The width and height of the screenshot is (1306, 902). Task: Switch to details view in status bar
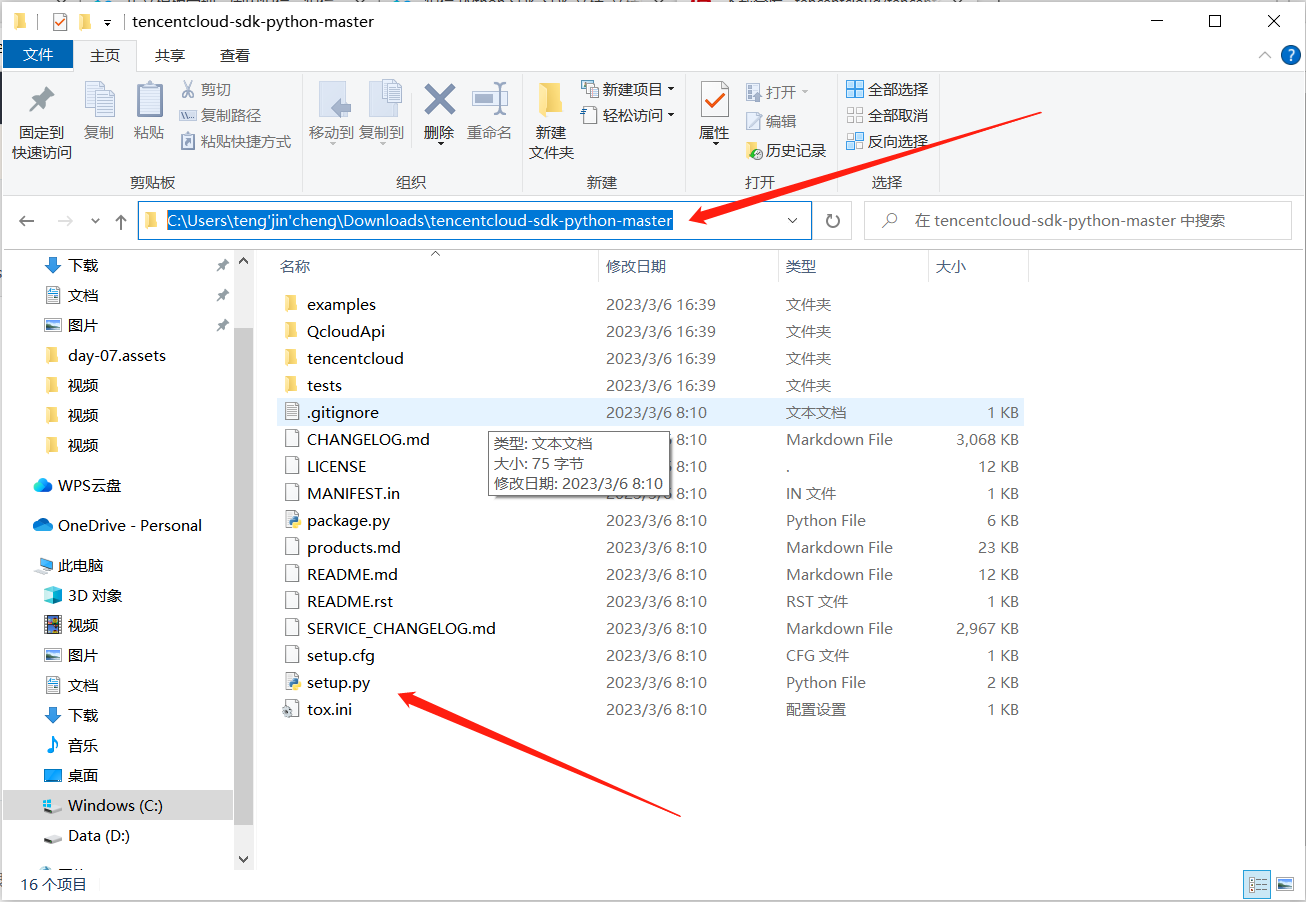point(1258,885)
